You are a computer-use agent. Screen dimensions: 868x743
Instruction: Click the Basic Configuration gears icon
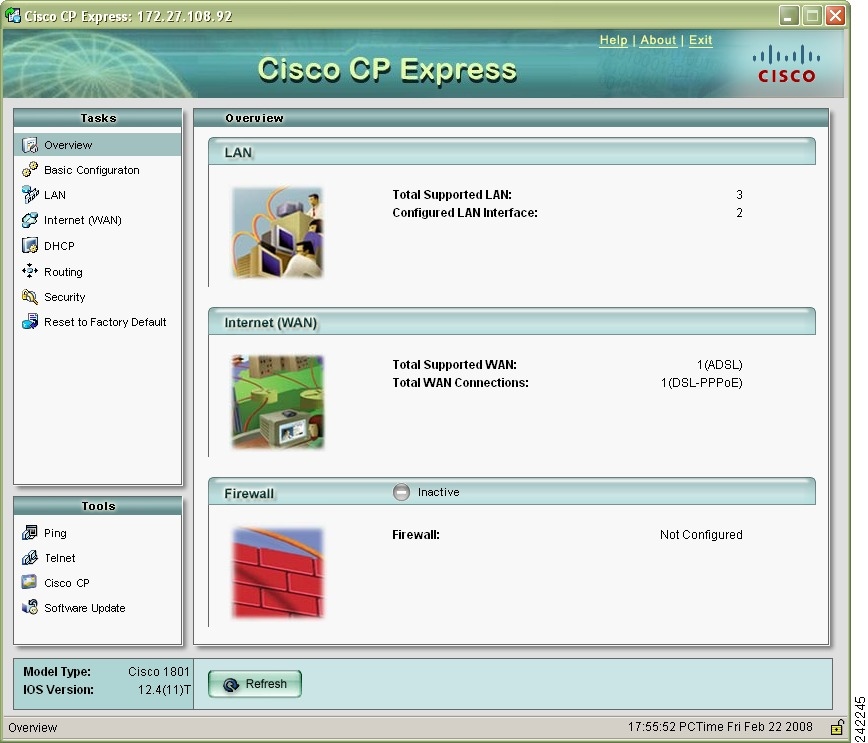tap(30, 170)
